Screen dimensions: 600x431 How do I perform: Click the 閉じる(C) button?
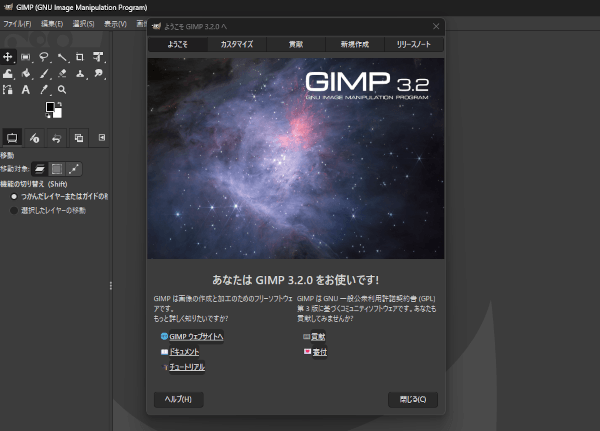[412, 399]
